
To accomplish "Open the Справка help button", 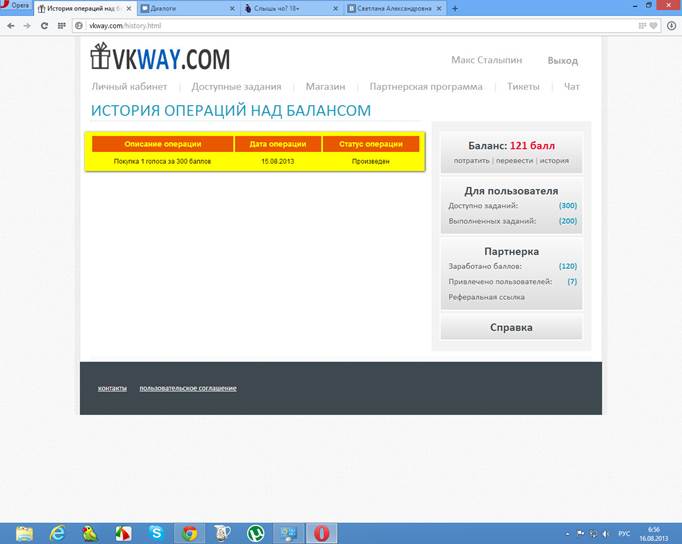I will [511, 327].
